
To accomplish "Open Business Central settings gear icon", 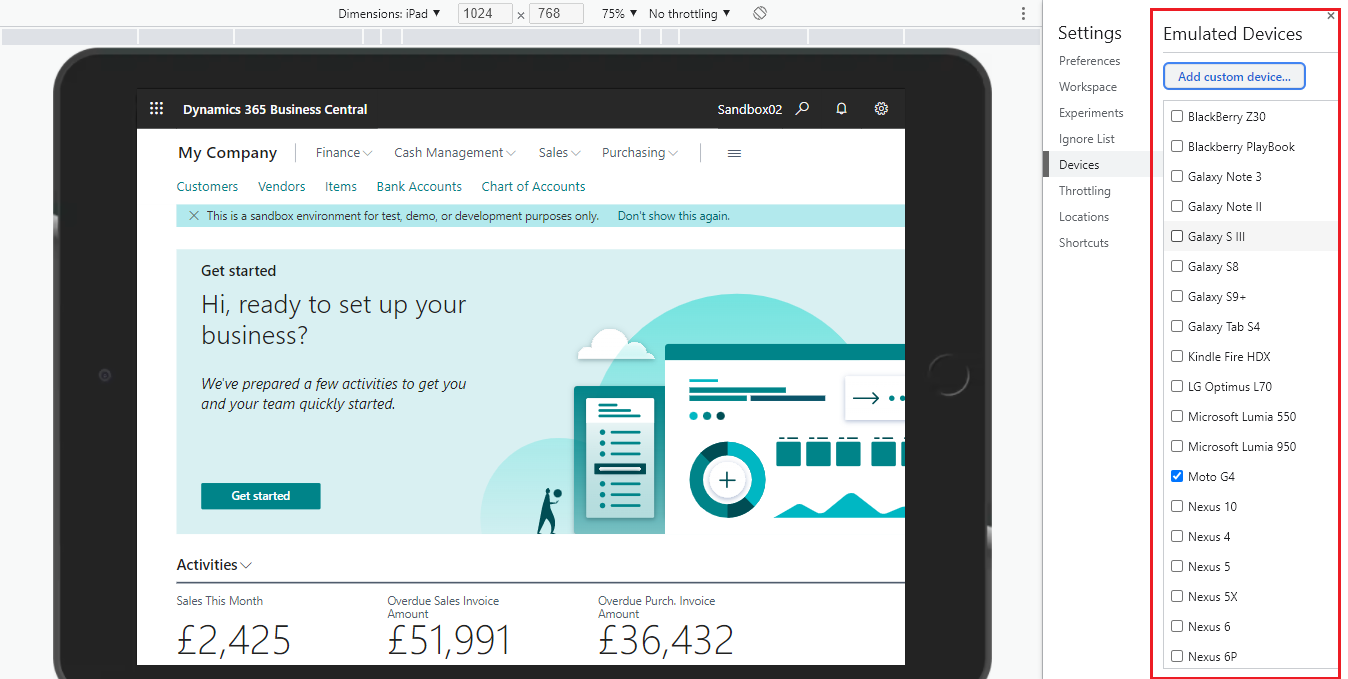I will click(x=881, y=108).
